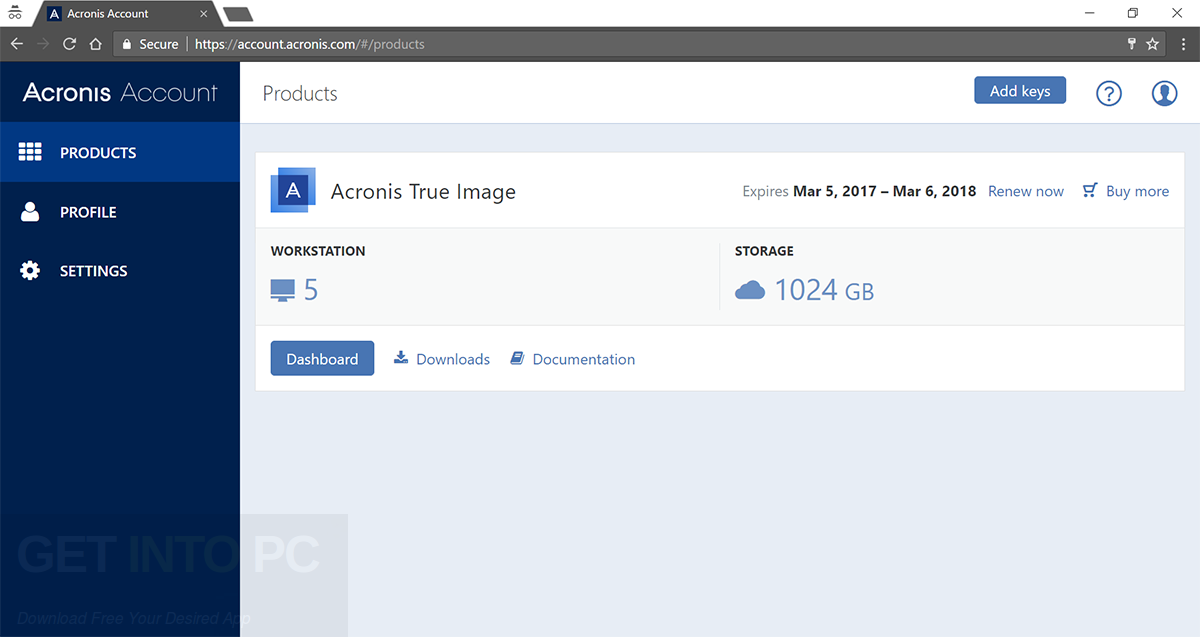This screenshot has height=637, width=1200.
Task: Open the Downloads link
Action: click(453, 359)
